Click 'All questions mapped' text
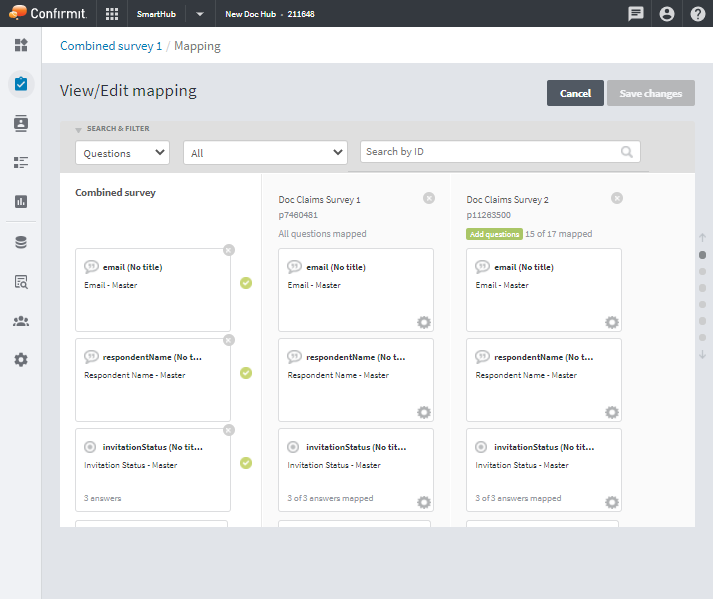This screenshot has height=599, width=713. 322,234
